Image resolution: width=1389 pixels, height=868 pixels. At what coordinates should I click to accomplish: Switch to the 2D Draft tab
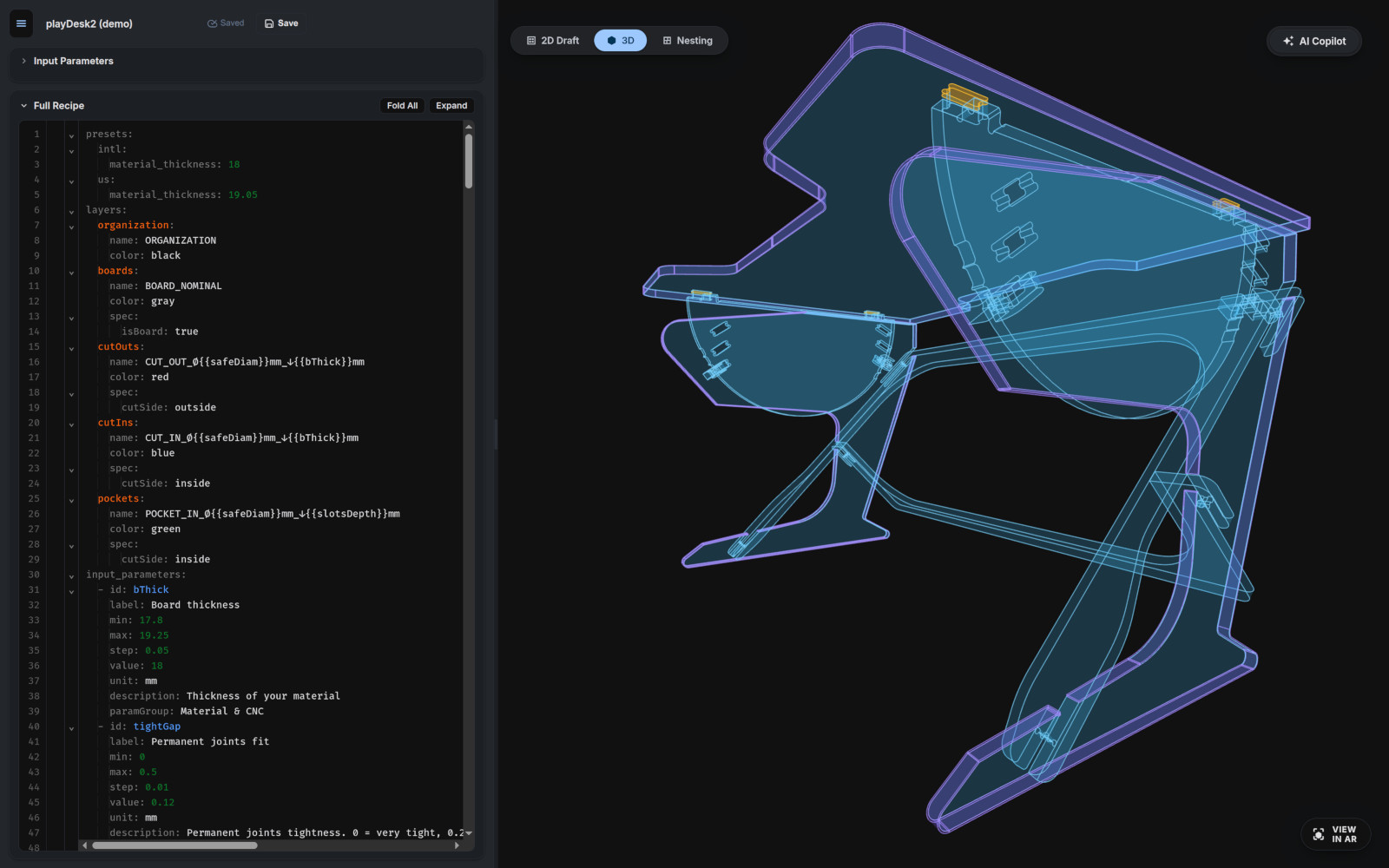(x=553, y=41)
